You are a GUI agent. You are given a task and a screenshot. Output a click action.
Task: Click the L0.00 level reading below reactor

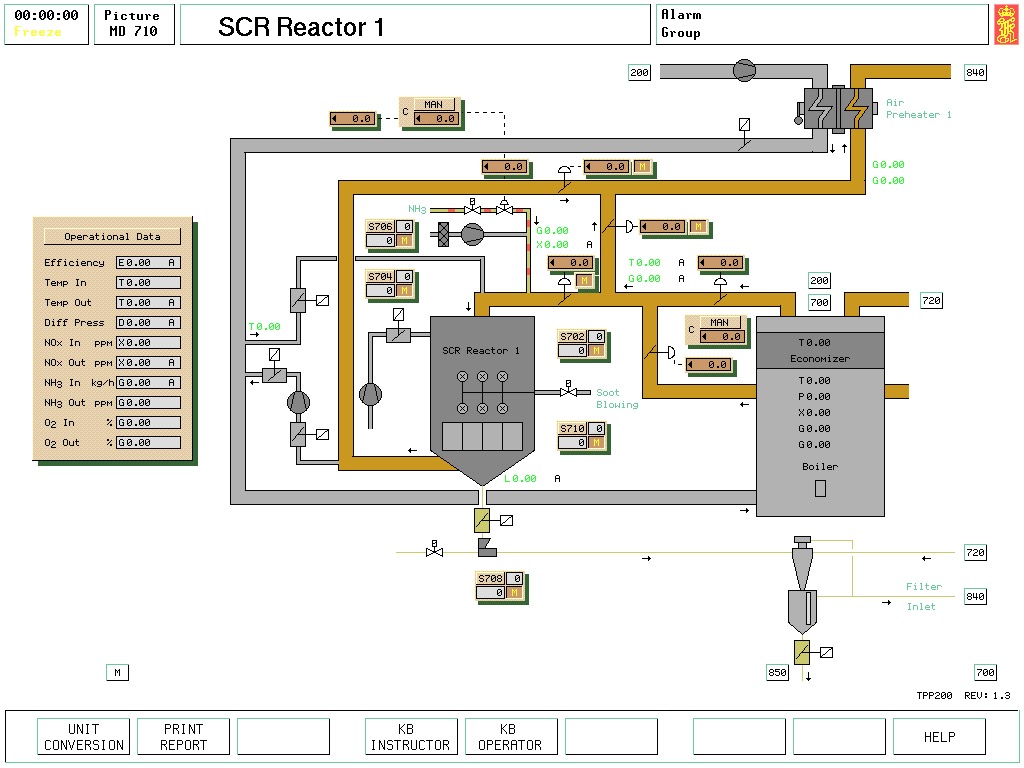pyautogui.click(x=520, y=479)
